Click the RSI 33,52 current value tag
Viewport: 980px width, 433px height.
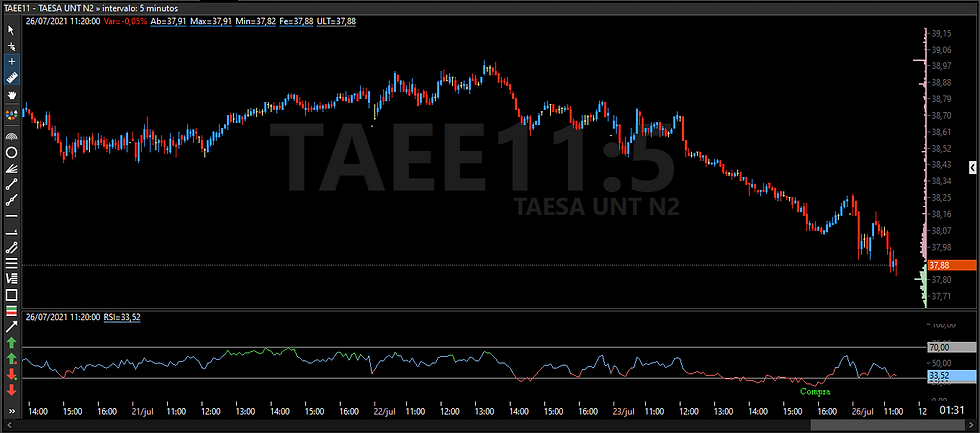pos(952,376)
